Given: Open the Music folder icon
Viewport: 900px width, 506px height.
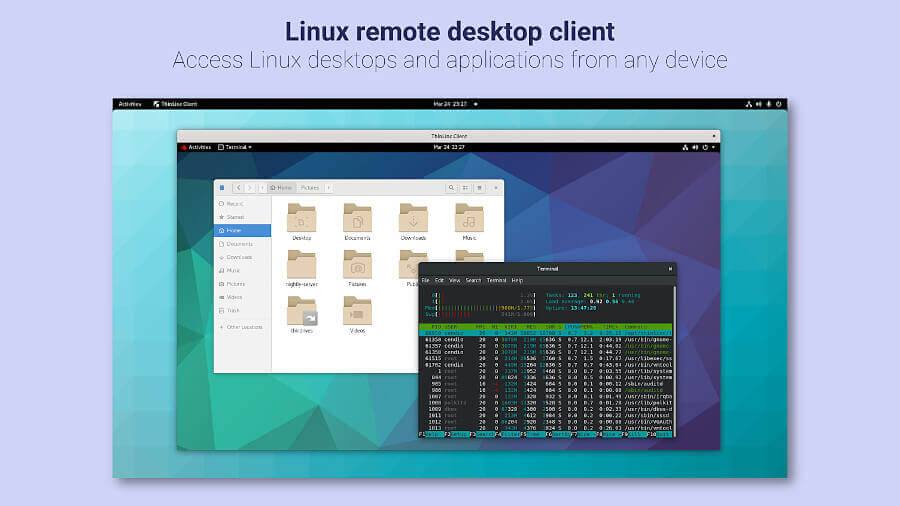Looking at the screenshot, I should click(469, 218).
